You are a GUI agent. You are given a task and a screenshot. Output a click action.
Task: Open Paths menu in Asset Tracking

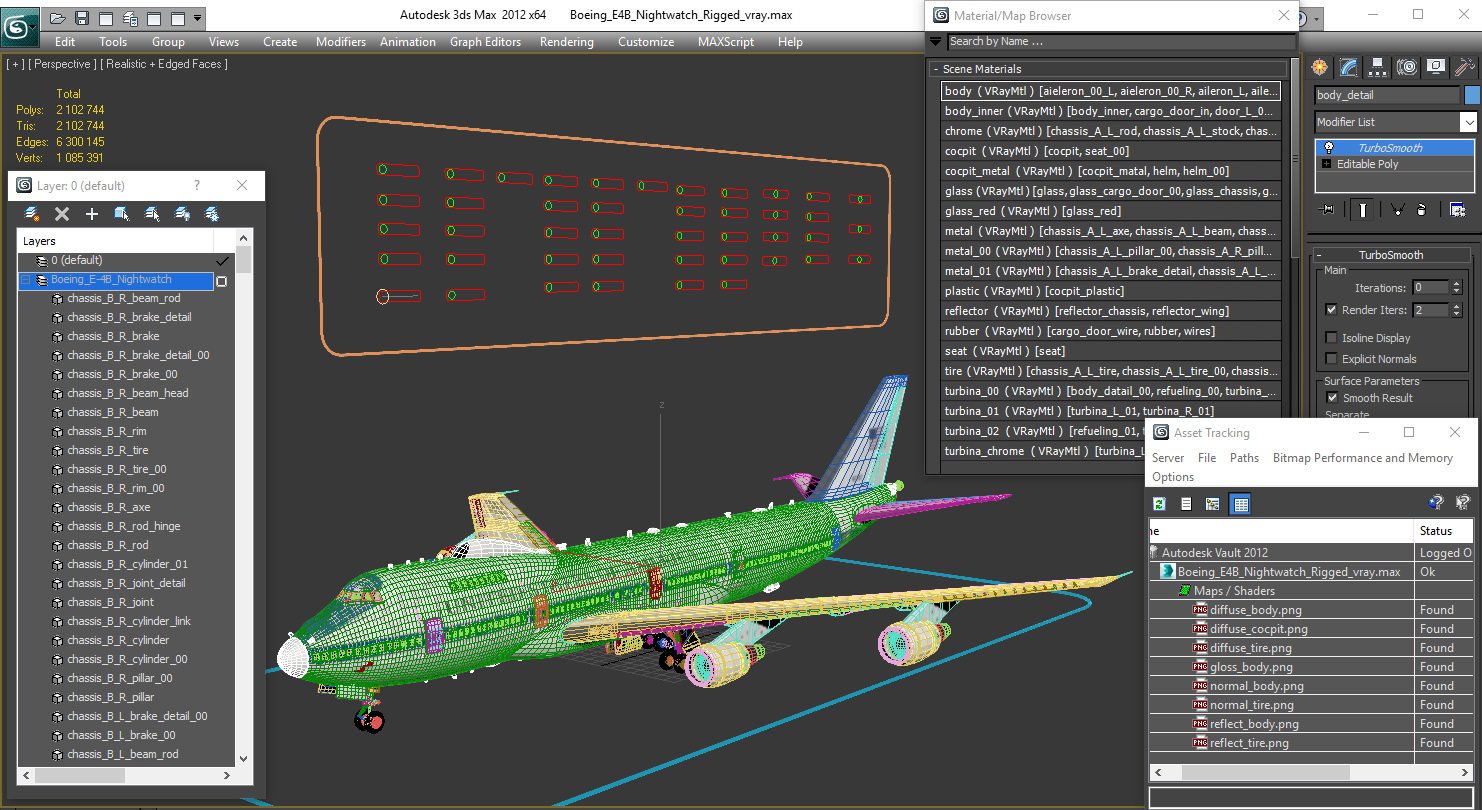click(x=1244, y=458)
